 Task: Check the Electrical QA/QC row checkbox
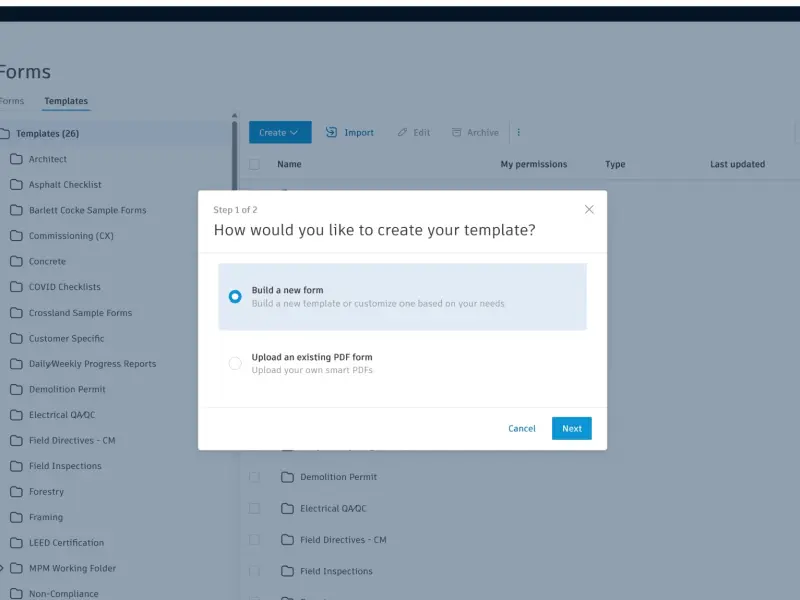pyautogui.click(x=254, y=508)
